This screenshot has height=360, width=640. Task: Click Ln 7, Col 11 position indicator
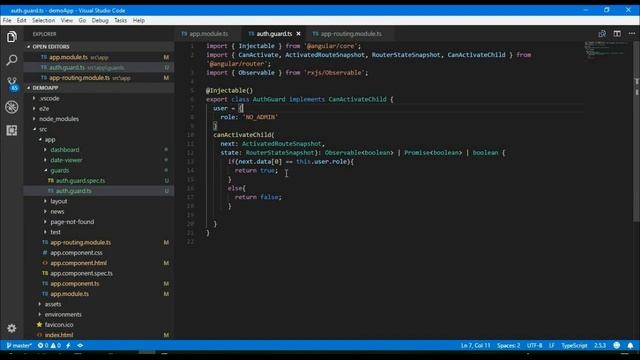pos(476,345)
